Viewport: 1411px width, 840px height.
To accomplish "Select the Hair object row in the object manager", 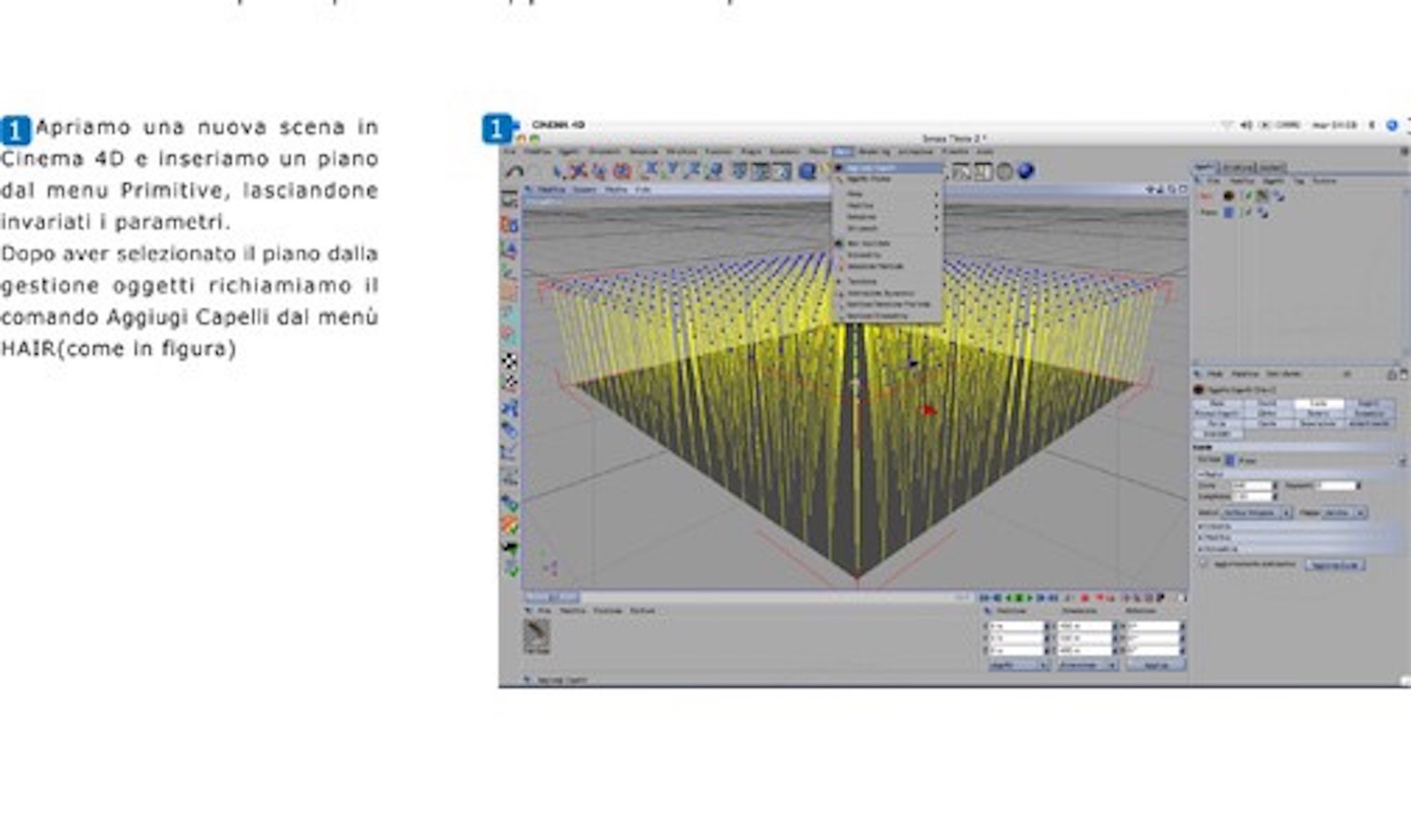I will pos(1206,197).
